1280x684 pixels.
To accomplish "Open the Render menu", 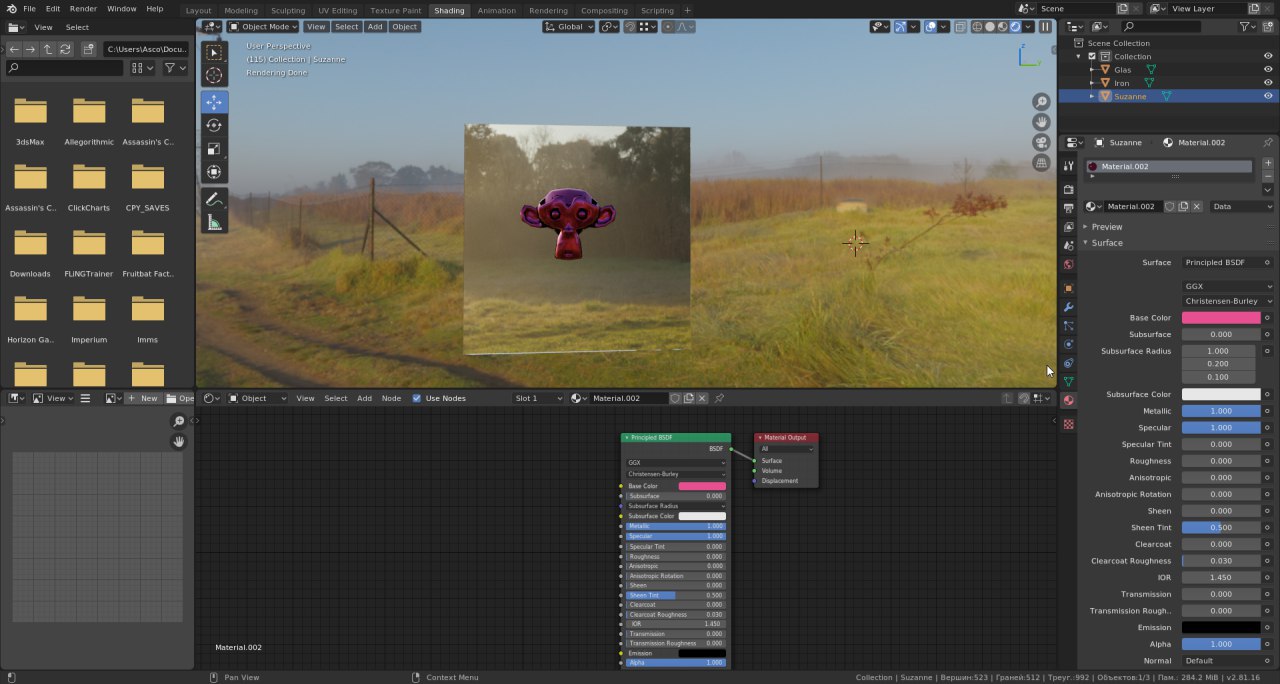I will coord(83,8).
